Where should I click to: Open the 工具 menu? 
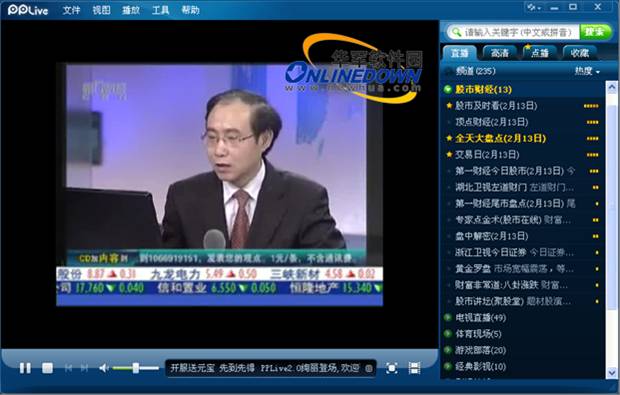(x=161, y=10)
